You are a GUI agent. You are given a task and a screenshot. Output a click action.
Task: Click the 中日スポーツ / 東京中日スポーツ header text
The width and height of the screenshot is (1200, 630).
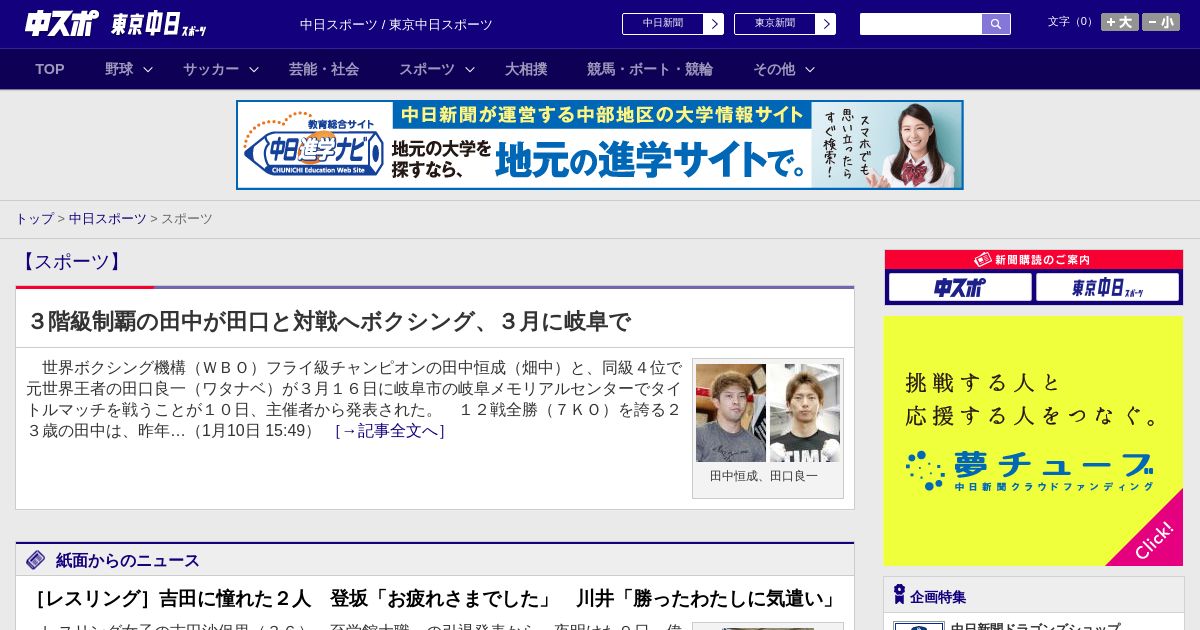(396, 24)
